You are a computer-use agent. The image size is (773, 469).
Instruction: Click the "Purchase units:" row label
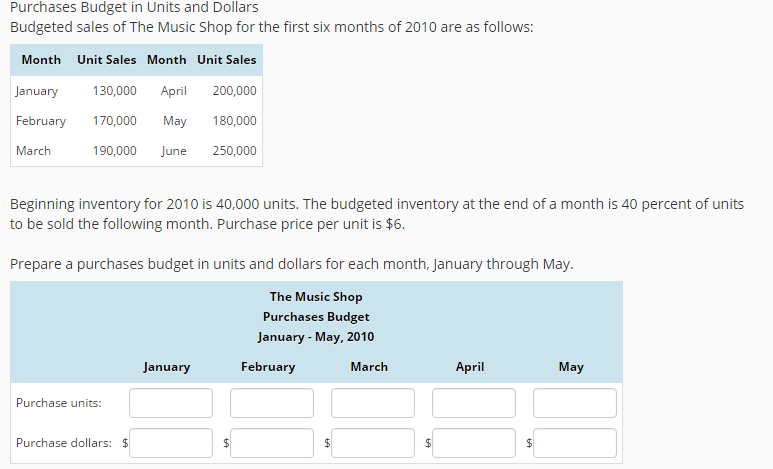tap(58, 403)
